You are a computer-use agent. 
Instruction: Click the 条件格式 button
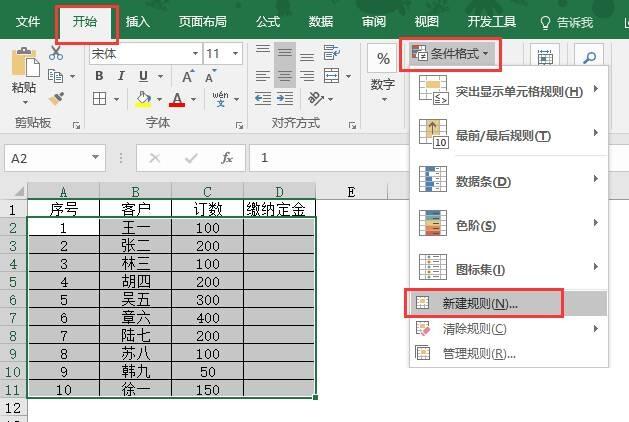tap(450, 54)
